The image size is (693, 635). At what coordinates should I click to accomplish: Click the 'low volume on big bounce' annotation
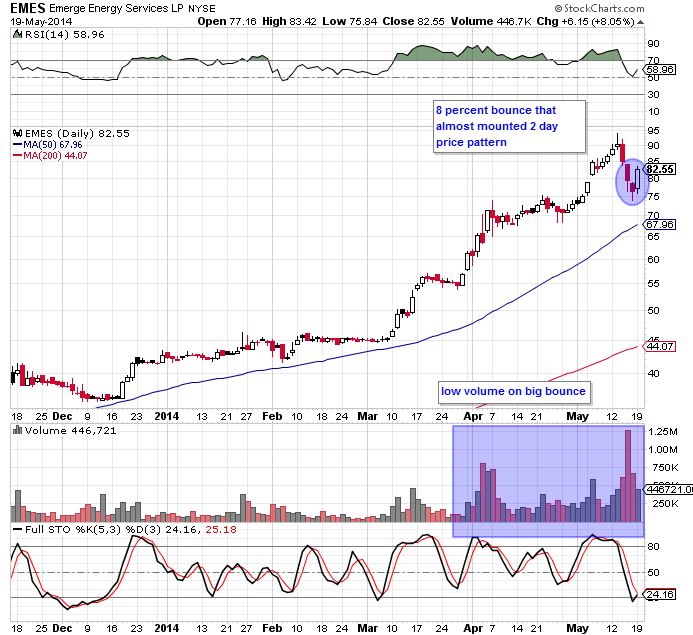514,392
